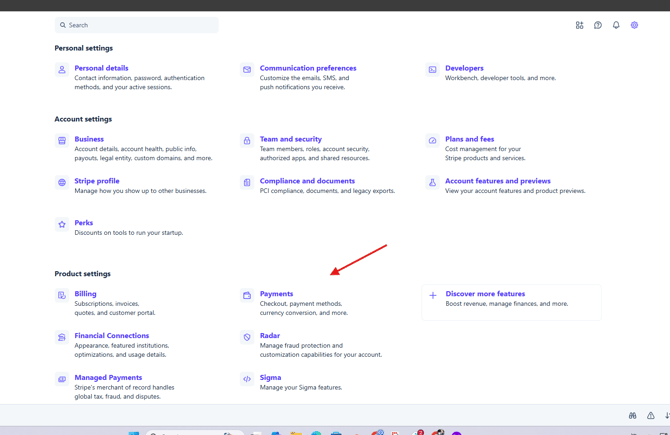Click the envelope icon beside Communication preferences
Viewport: 670px width, 435px height.
pyautogui.click(x=247, y=69)
